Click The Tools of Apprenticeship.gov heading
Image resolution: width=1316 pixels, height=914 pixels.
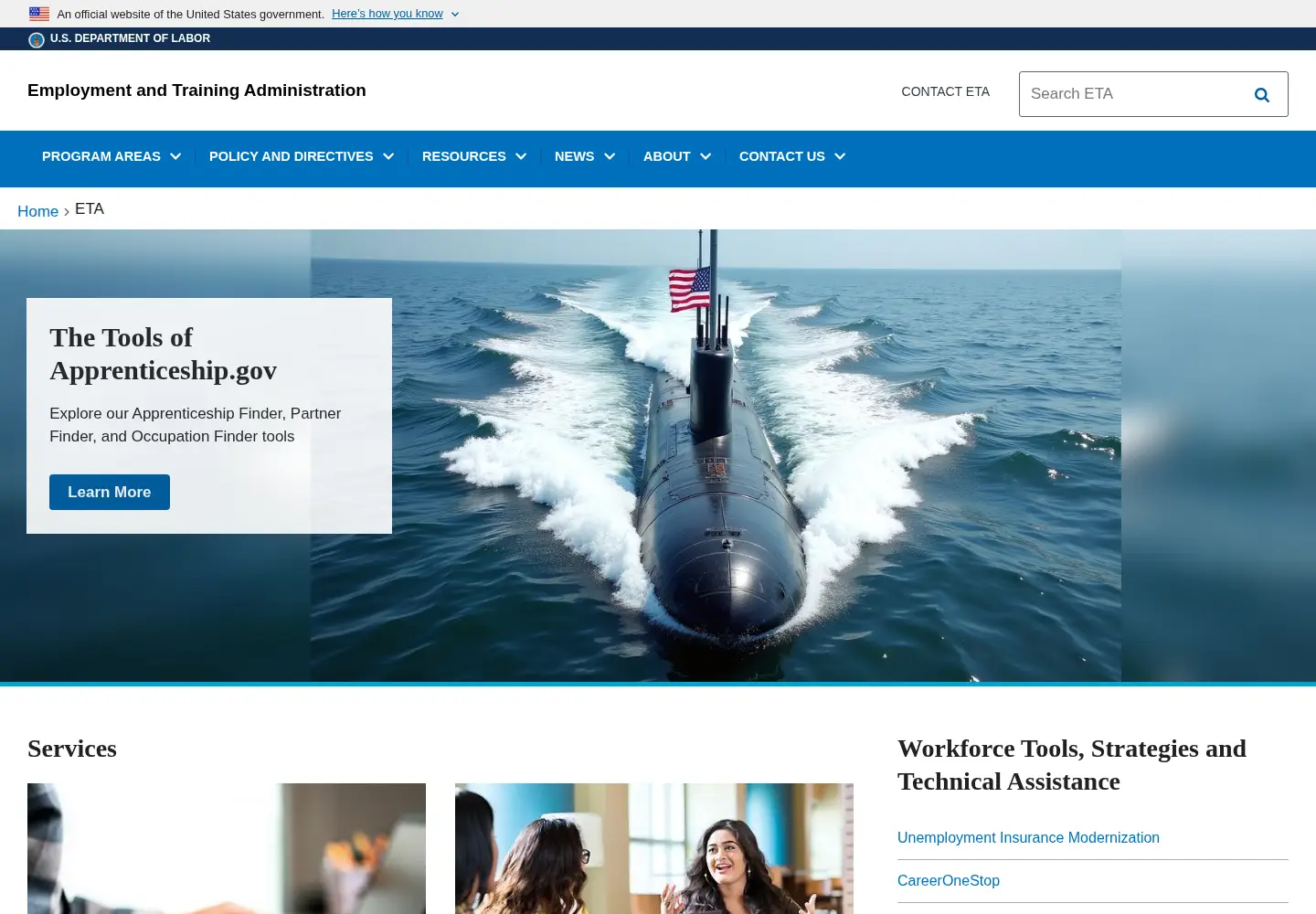pos(164,354)
